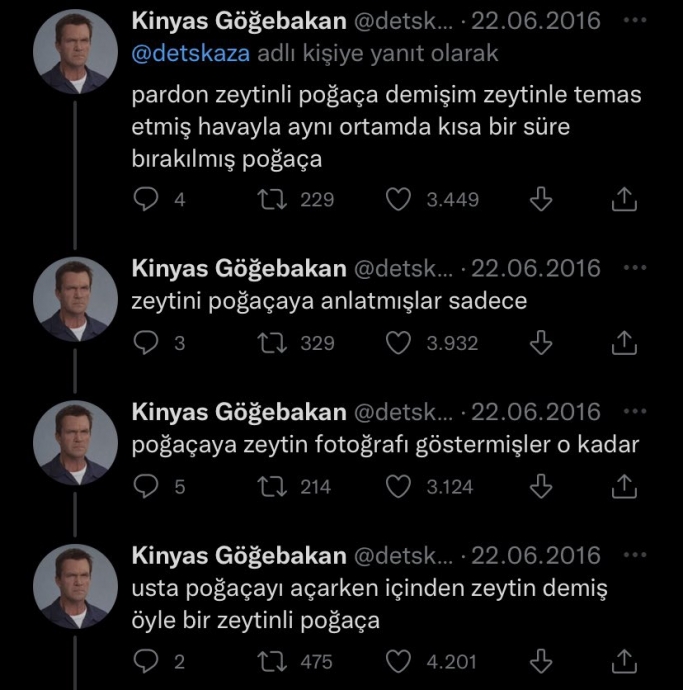Download the first tweet via arrow icon
The height and width of the screenshot is (690, 683).
540,200
